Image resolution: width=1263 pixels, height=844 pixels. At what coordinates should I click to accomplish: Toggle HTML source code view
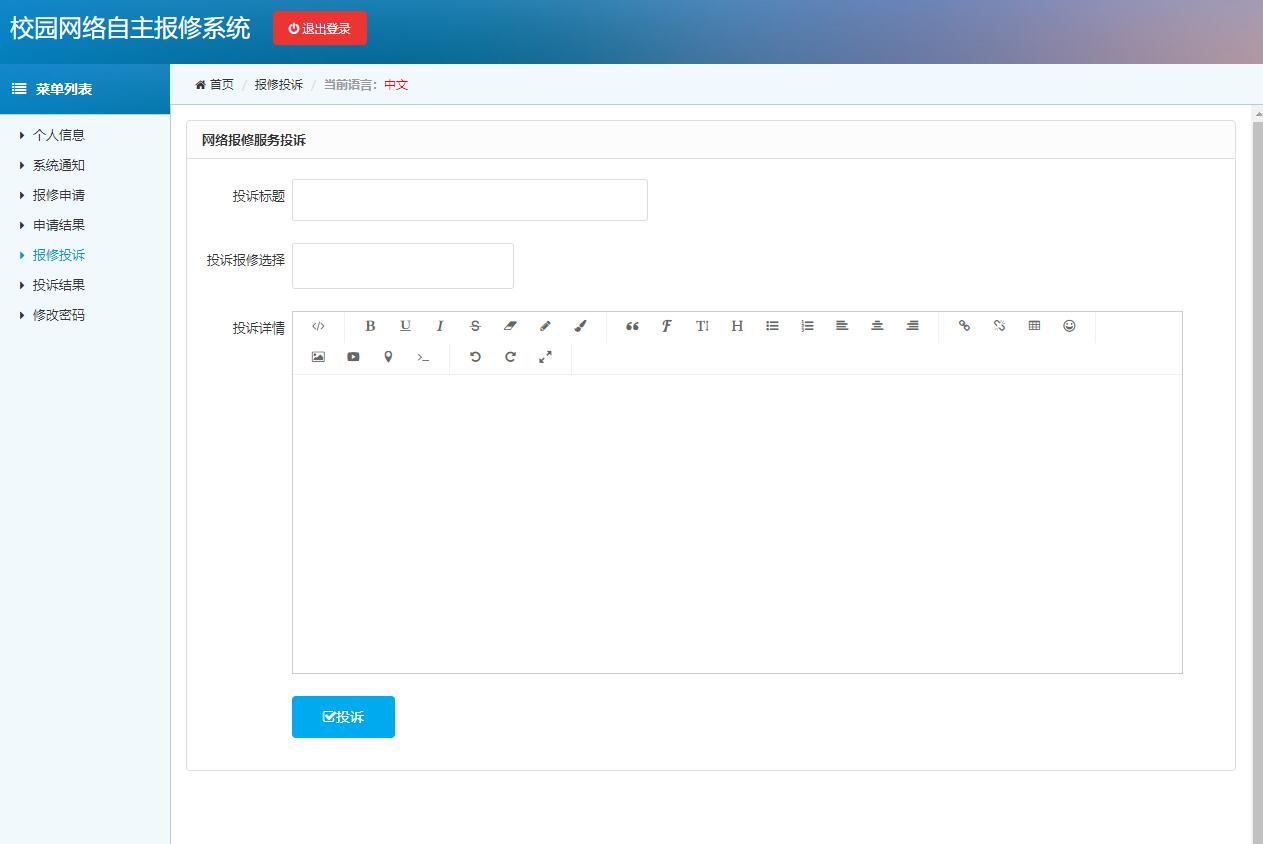318,326
